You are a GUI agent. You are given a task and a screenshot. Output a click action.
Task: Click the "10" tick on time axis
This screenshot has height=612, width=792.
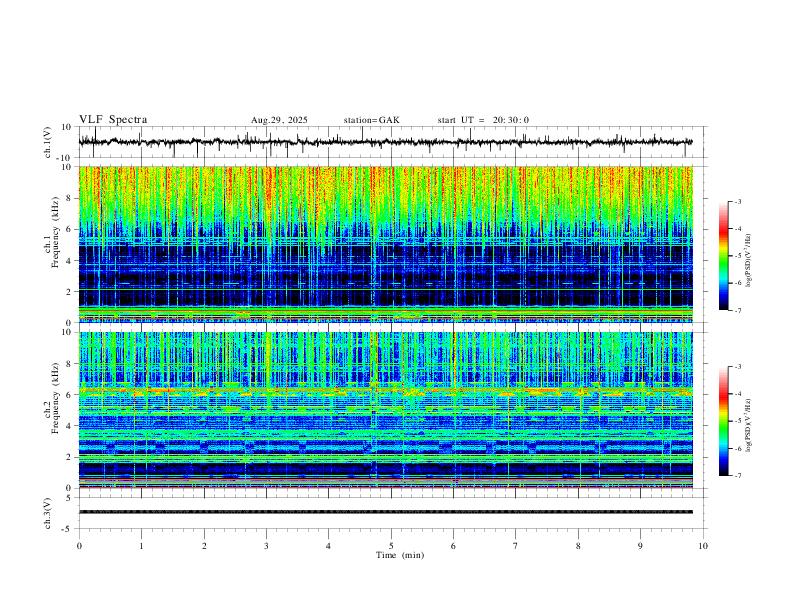click(x=703, y=546)
